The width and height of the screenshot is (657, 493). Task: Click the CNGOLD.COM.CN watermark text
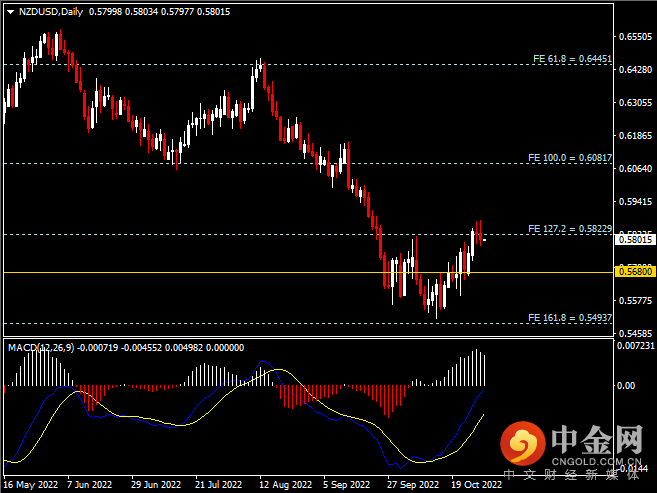[592, 462]
